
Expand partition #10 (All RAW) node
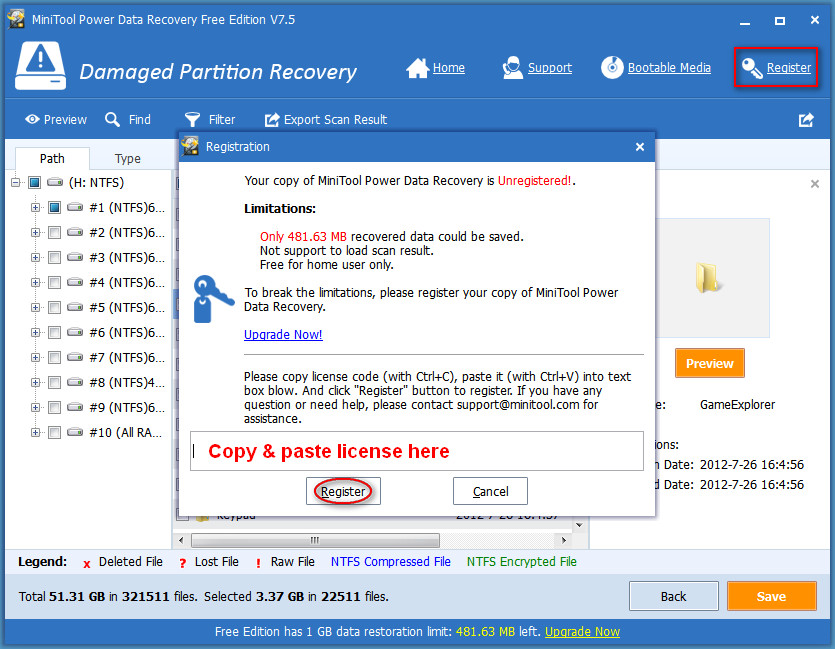point(35,432)
